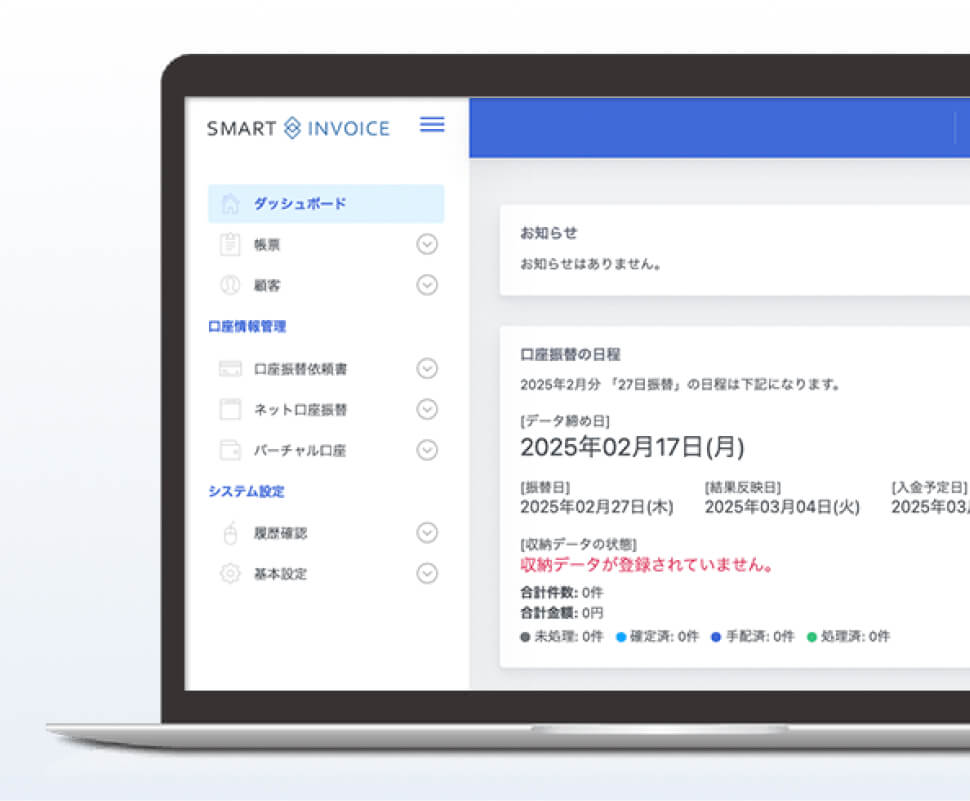Image resolution: width=970 pixels, height=801 pixels.
Task: Expand the 履歴確認 chevron
Action: tap(427, 533)
